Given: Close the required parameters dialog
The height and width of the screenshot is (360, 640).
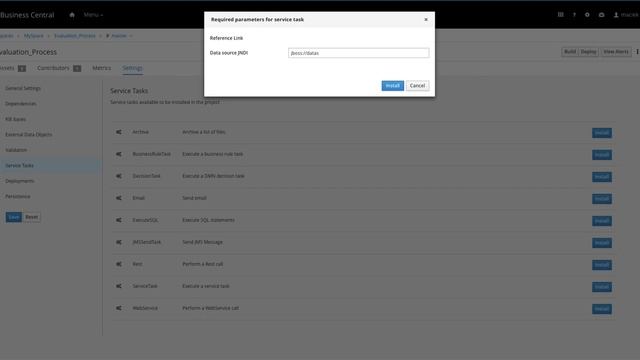Looking at the screenshot, I should tap(426, 19).
